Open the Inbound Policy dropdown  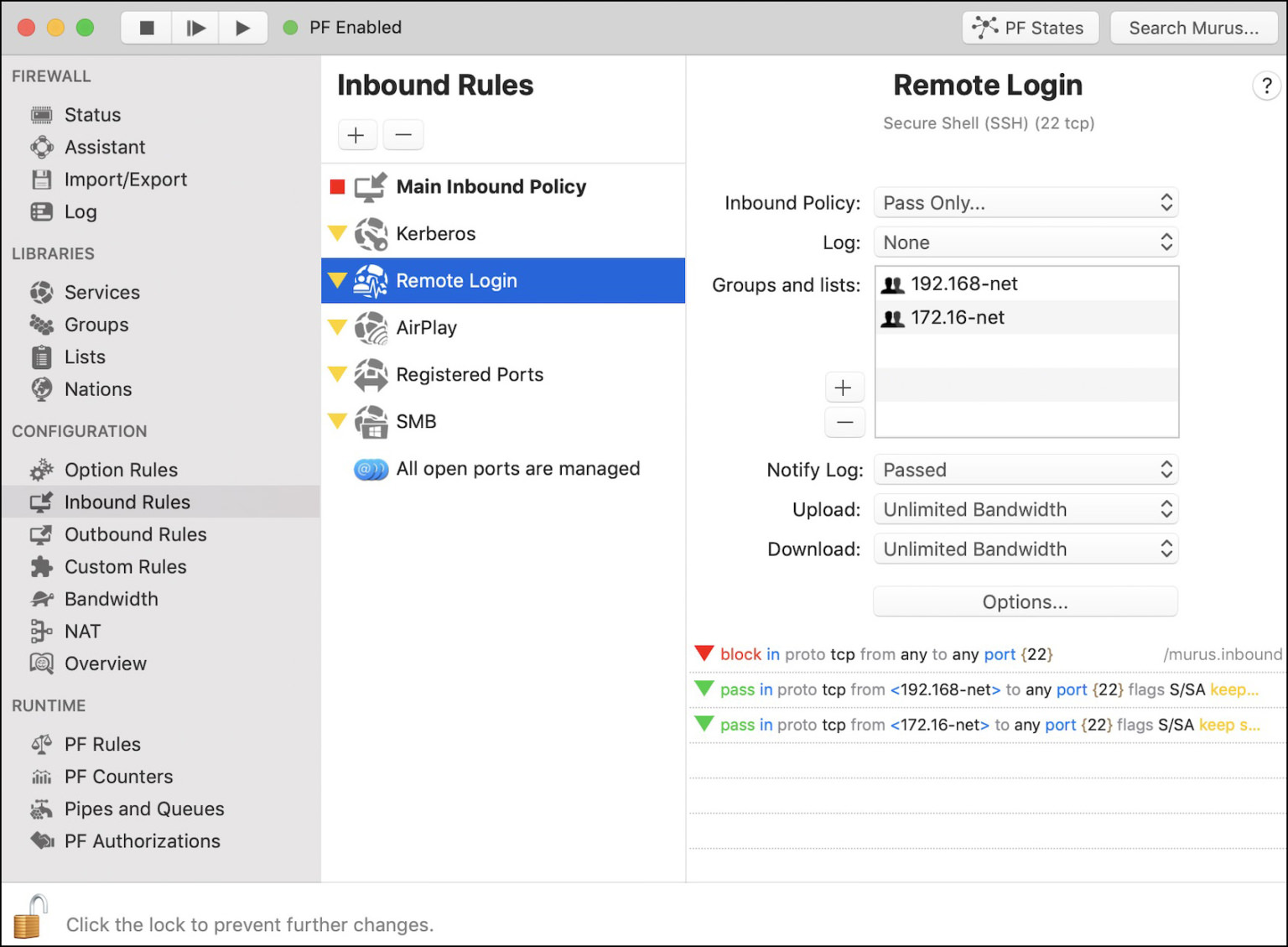point(1025,202)
